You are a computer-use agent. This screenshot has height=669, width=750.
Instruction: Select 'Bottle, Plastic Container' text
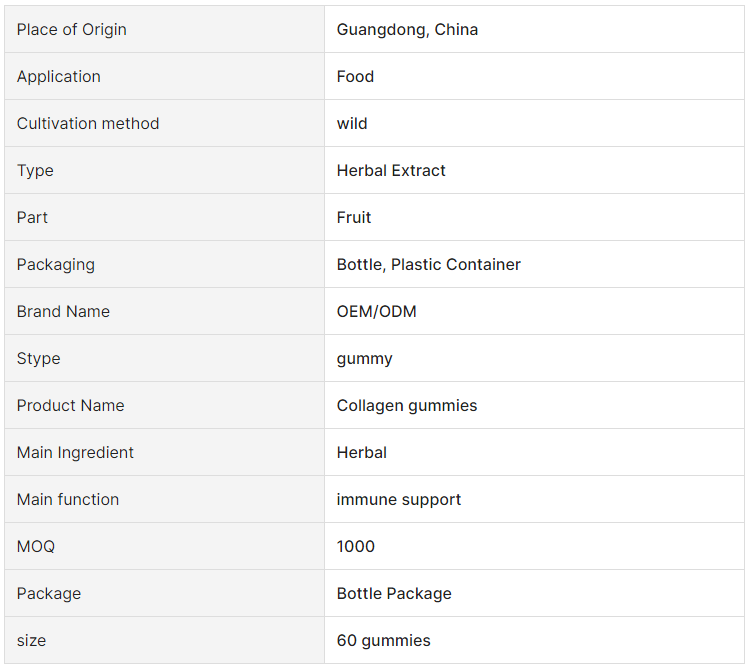point(428,265)
